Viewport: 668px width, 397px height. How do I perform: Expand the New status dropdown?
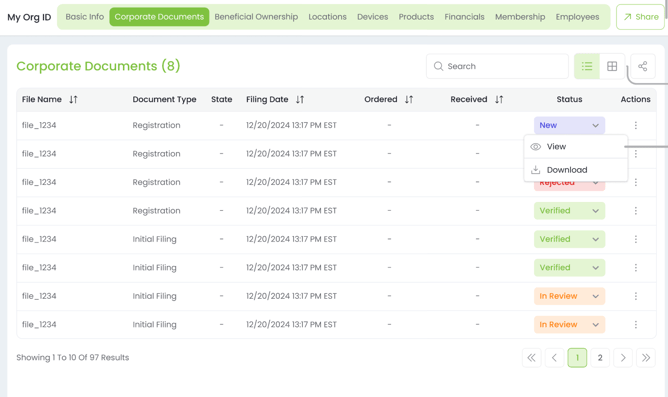tap(569, 125)
